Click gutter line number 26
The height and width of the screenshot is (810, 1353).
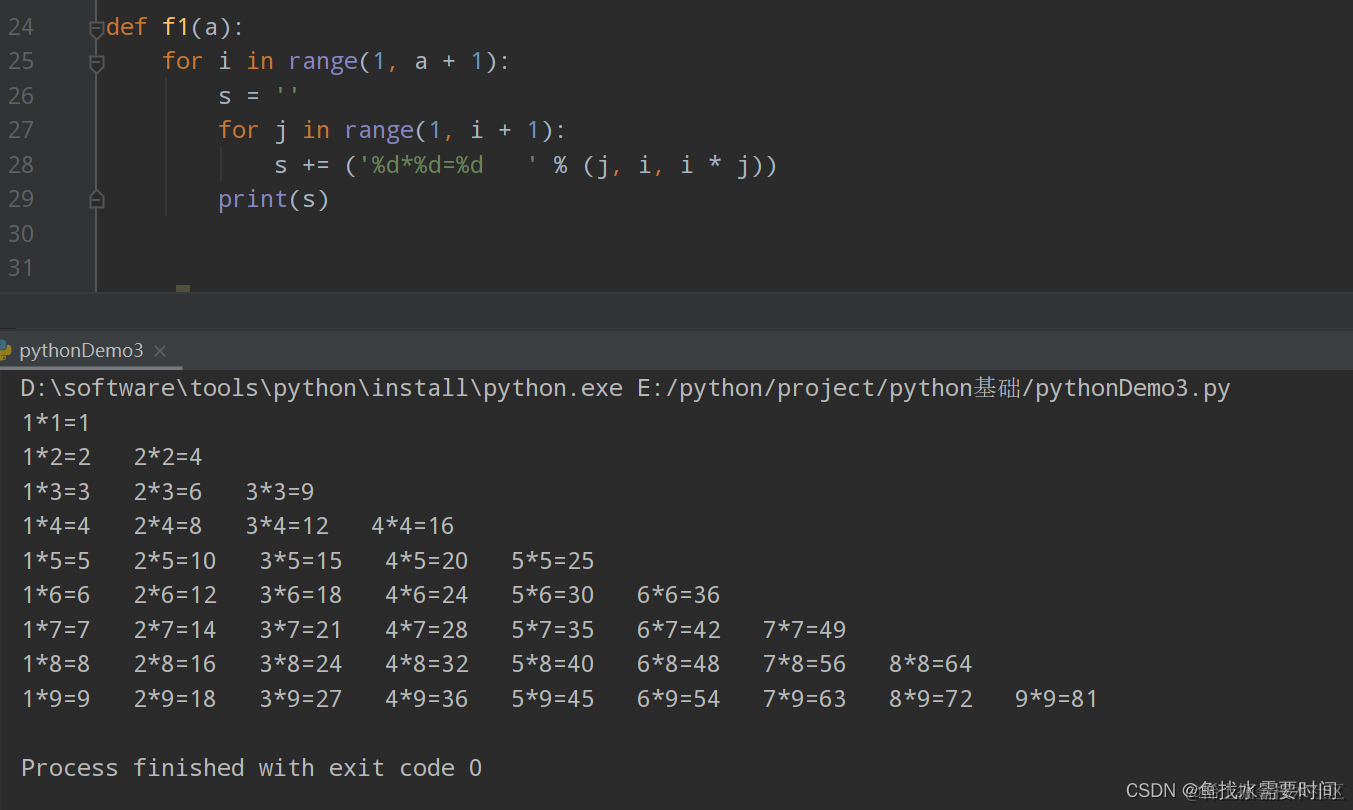pos(21,96)
